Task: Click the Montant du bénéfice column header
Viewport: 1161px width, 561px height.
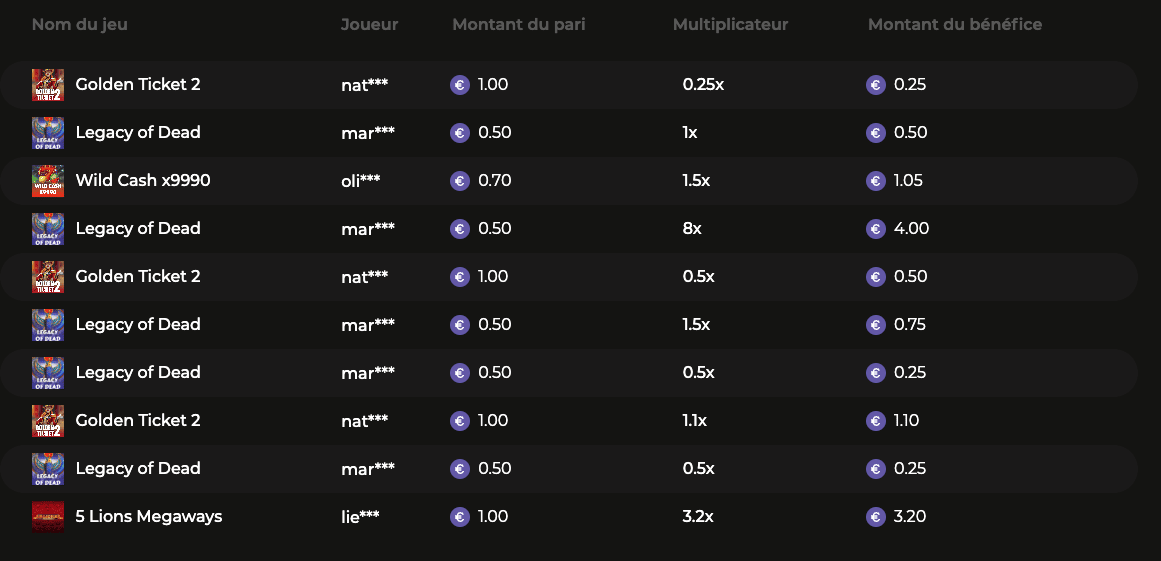Action: [x=955, y=24]
